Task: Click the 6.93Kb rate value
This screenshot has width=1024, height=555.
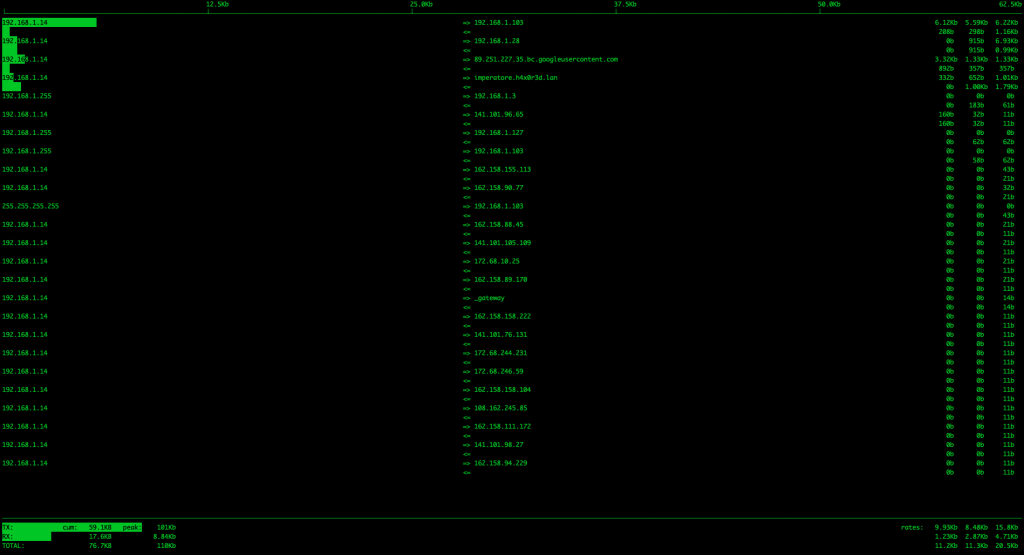Action: pos(1006,41)
